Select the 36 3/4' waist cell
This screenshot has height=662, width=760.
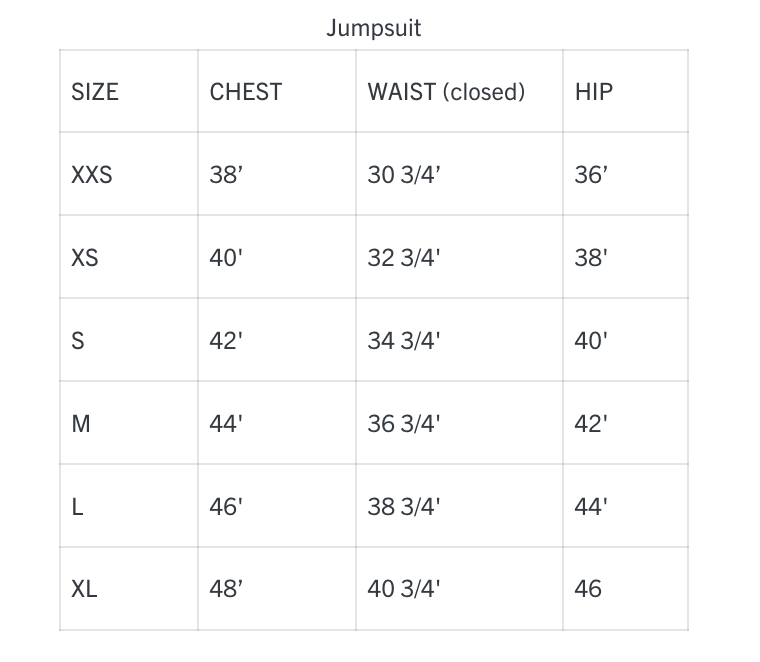[404, 424]
